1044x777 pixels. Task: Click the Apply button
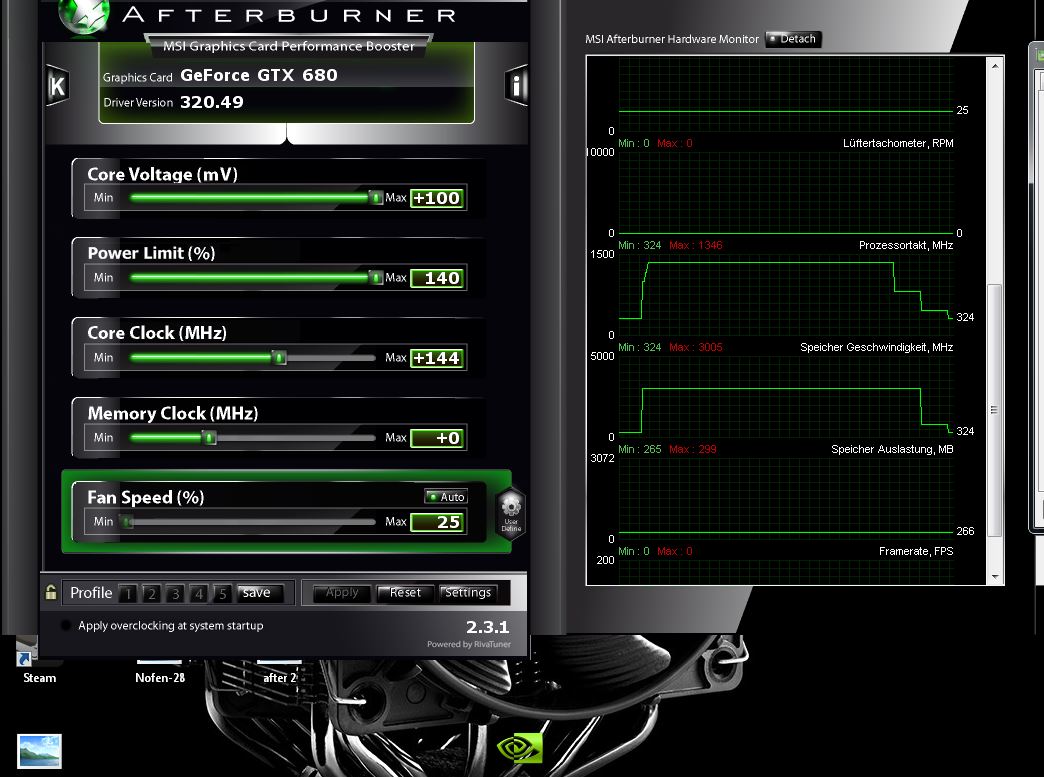click(x=342, y=593)
